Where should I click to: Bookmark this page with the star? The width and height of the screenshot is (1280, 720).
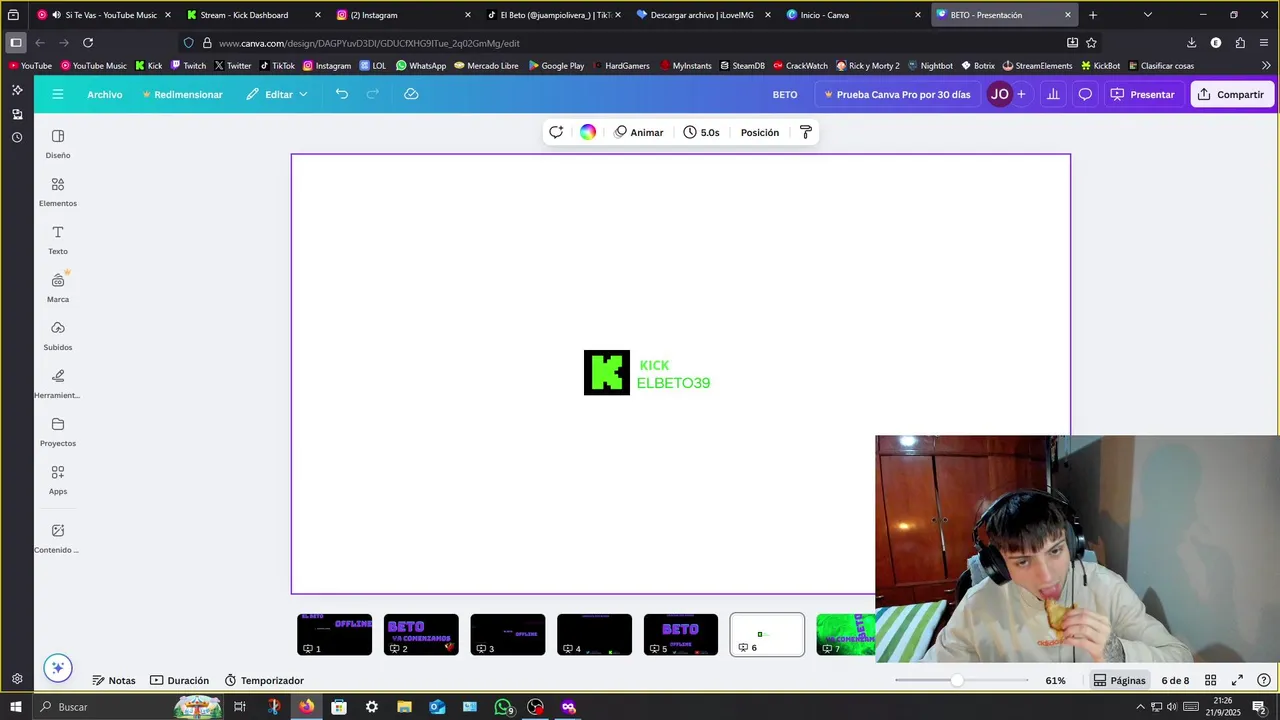1091,43
